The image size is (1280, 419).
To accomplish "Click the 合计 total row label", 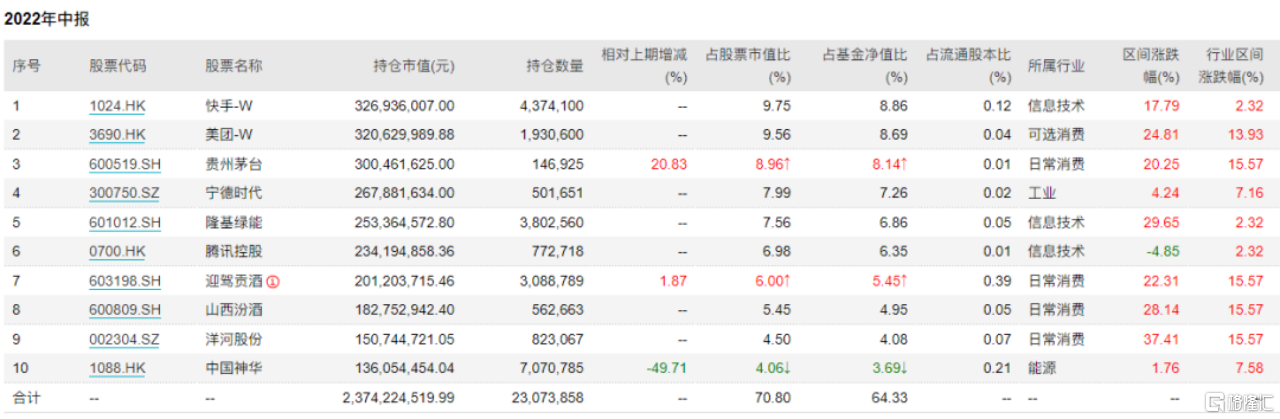I will tap(26, 398).
